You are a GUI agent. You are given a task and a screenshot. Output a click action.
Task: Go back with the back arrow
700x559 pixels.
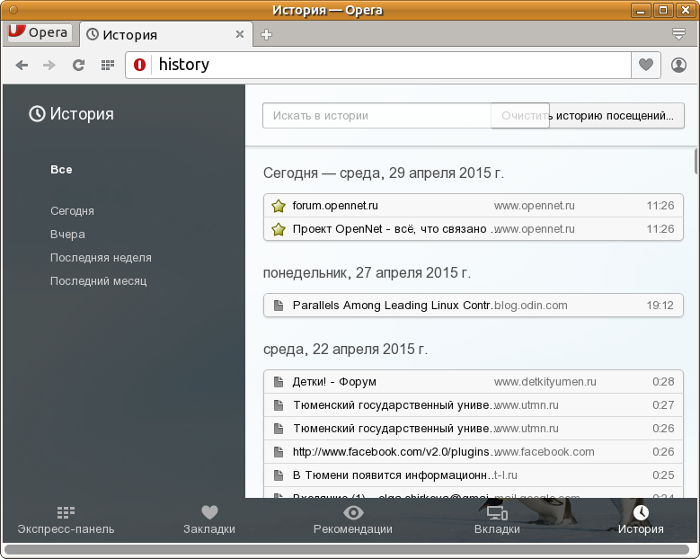click(21, 65)
